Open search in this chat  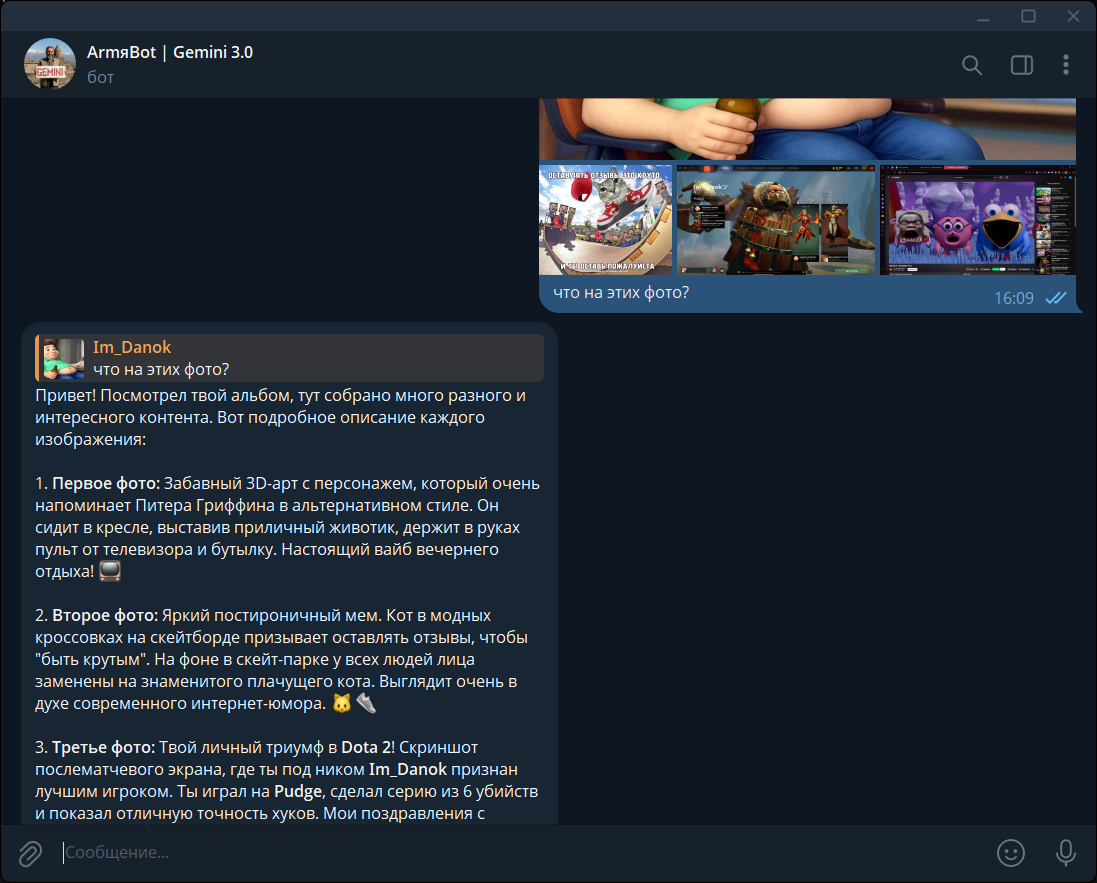point(971,65)
